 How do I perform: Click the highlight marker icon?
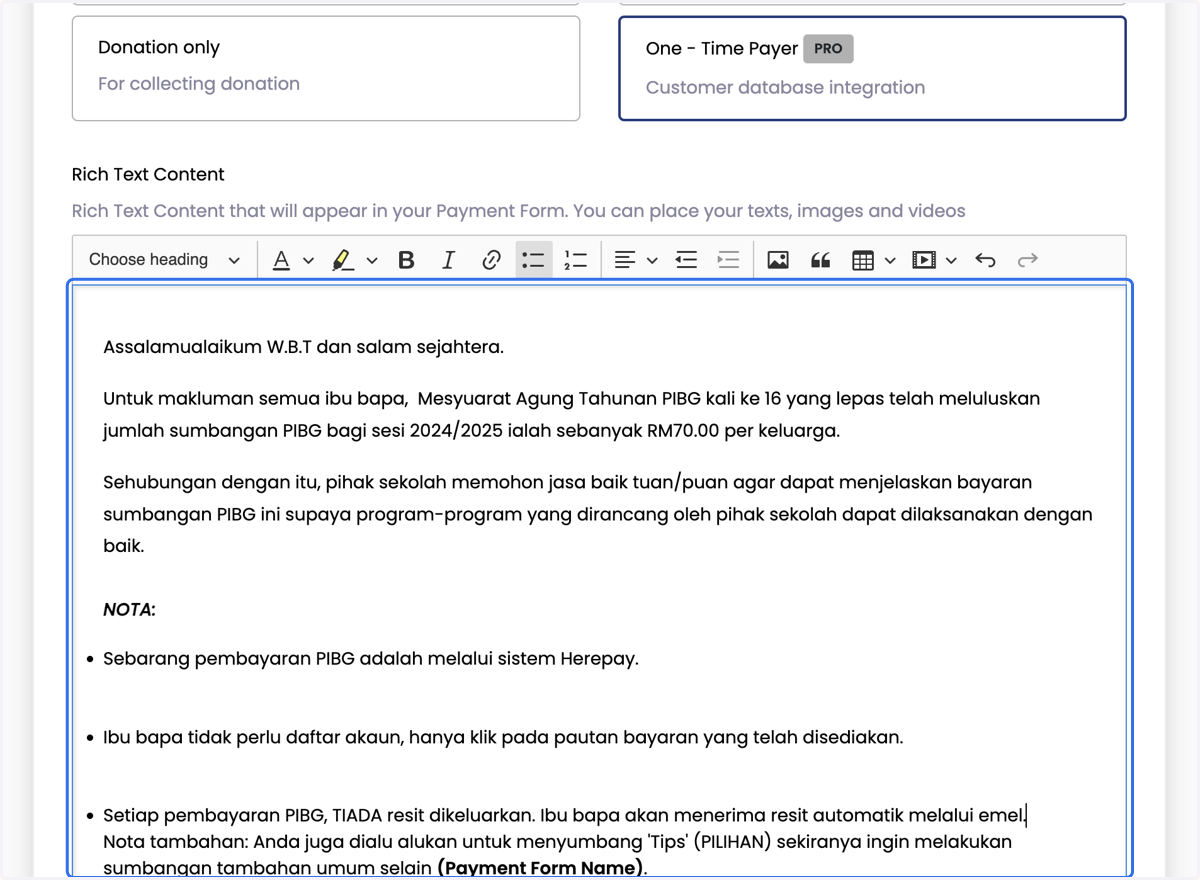[x=343, y=260]
